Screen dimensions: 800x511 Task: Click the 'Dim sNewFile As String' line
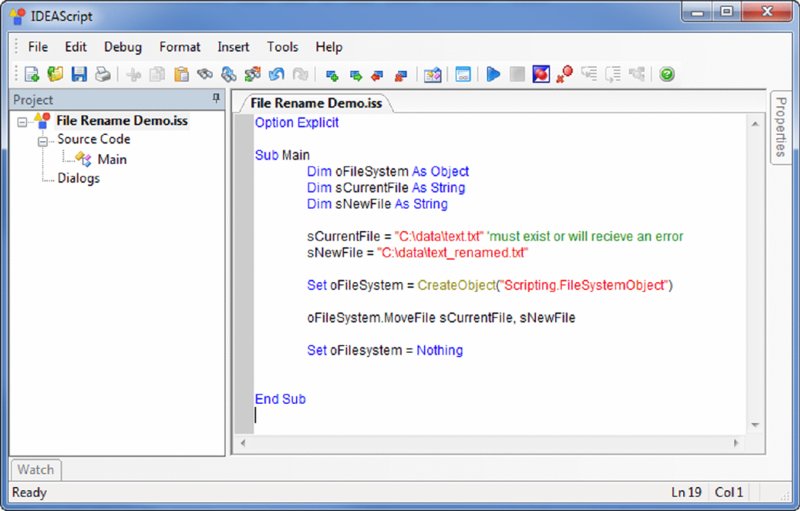coord(377,204)
